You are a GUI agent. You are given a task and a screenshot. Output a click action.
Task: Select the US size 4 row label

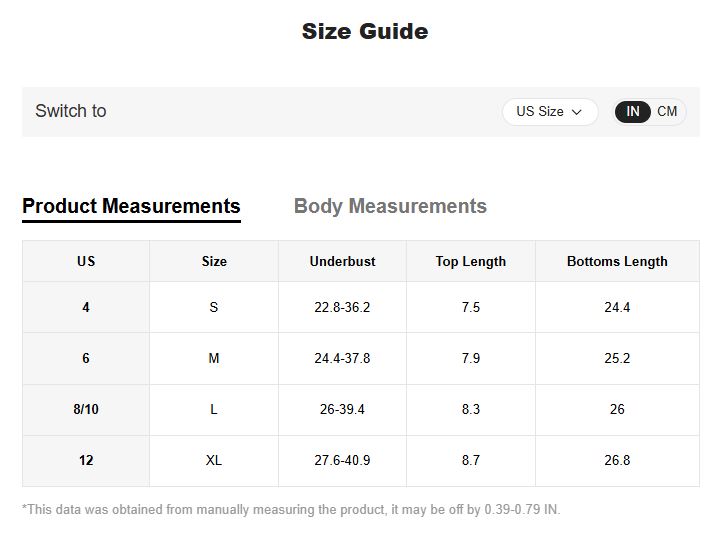[x=86, y=307]
